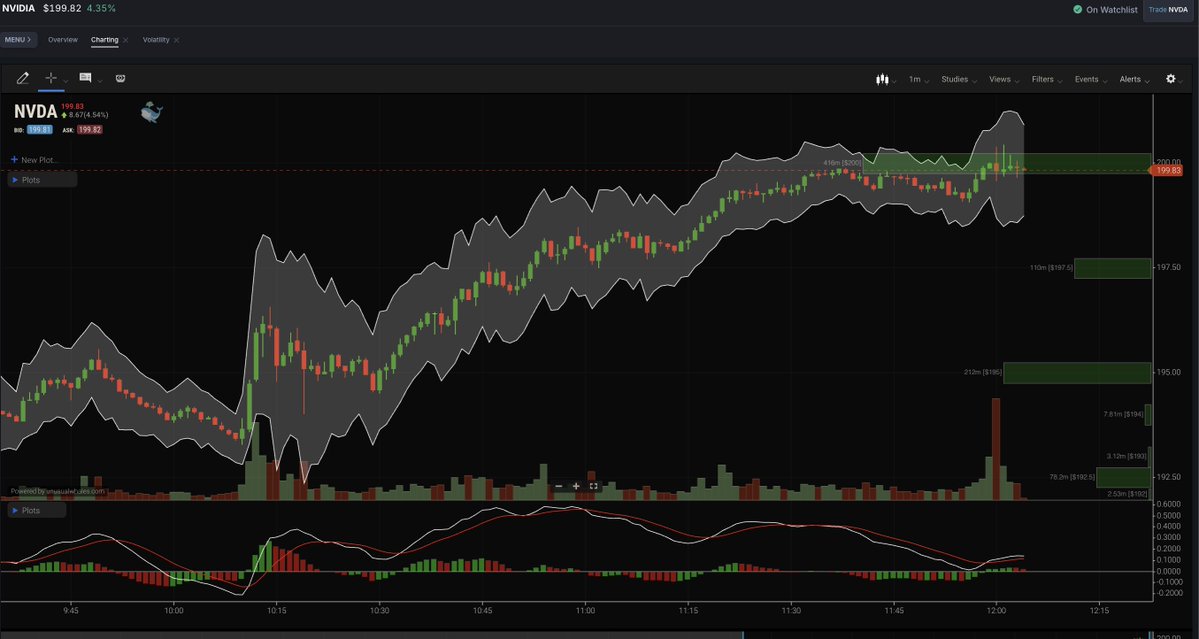This screenshot has width=1199, height=639.
Task: Open the 1m timeframe dropdown
Action: pyautogui.click(x=917, y=79)
